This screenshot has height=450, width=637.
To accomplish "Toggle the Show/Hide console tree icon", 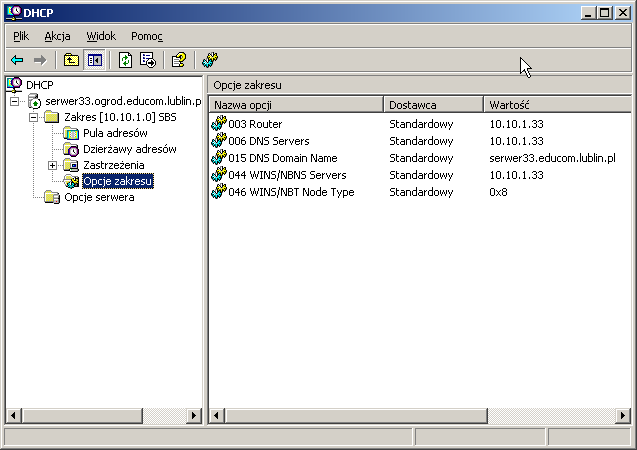I will [94, 60].
